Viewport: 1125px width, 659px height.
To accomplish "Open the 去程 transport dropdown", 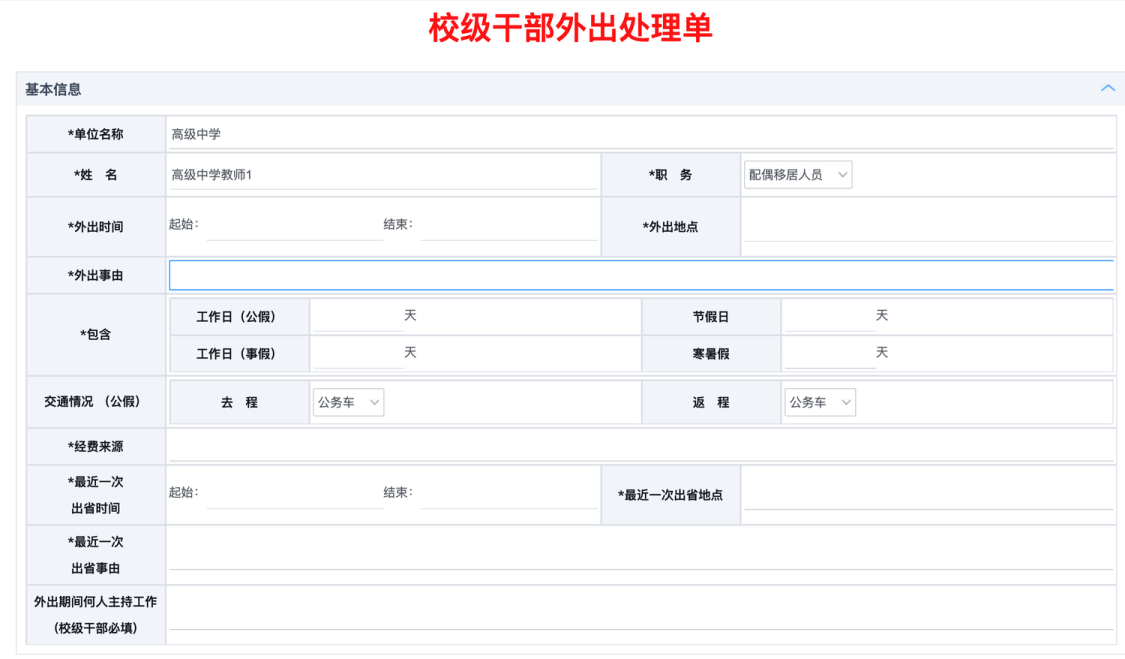I will [348, 402].
